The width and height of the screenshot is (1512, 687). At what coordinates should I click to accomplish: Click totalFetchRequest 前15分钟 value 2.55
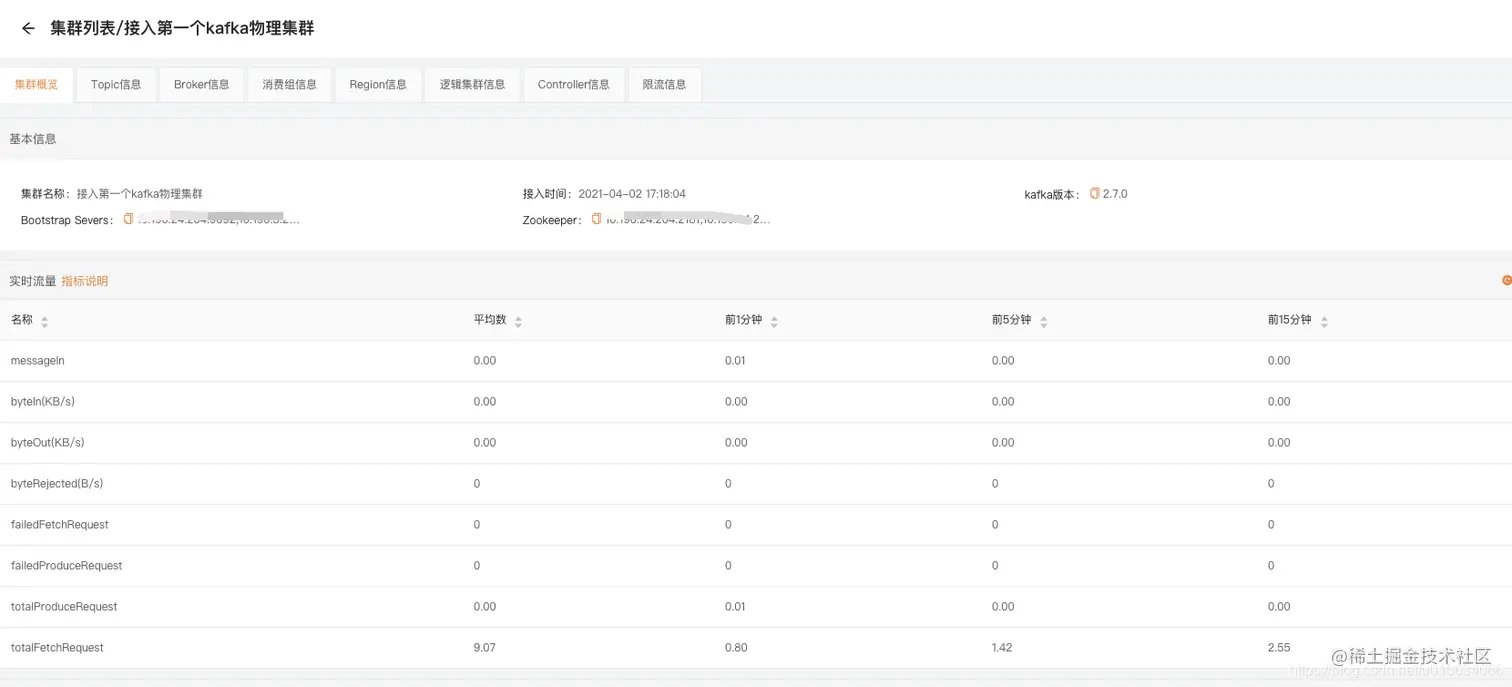coord(1279,647)
